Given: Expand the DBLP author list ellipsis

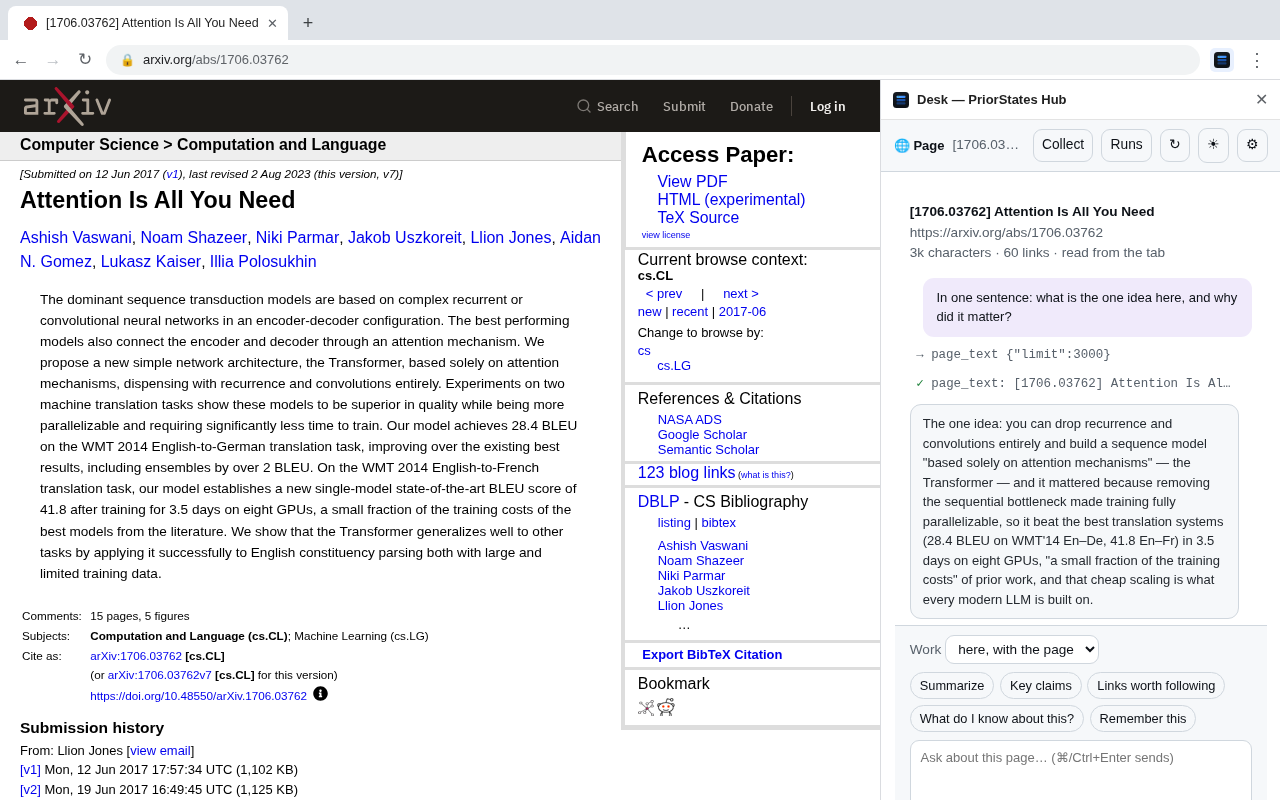Looking at the screenshot, I should point(684,625).
